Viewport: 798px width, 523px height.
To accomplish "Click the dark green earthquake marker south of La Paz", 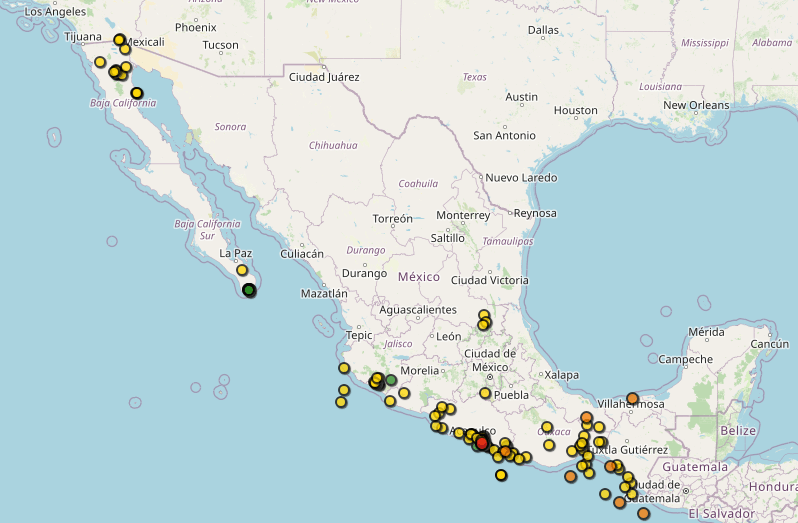I will click(249, 290).
